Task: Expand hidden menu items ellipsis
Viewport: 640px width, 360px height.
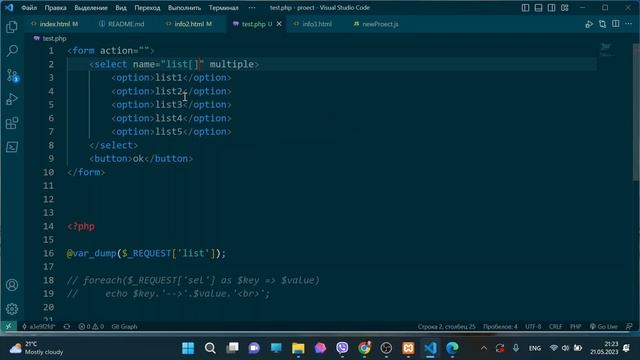Action: coord(252,8)
